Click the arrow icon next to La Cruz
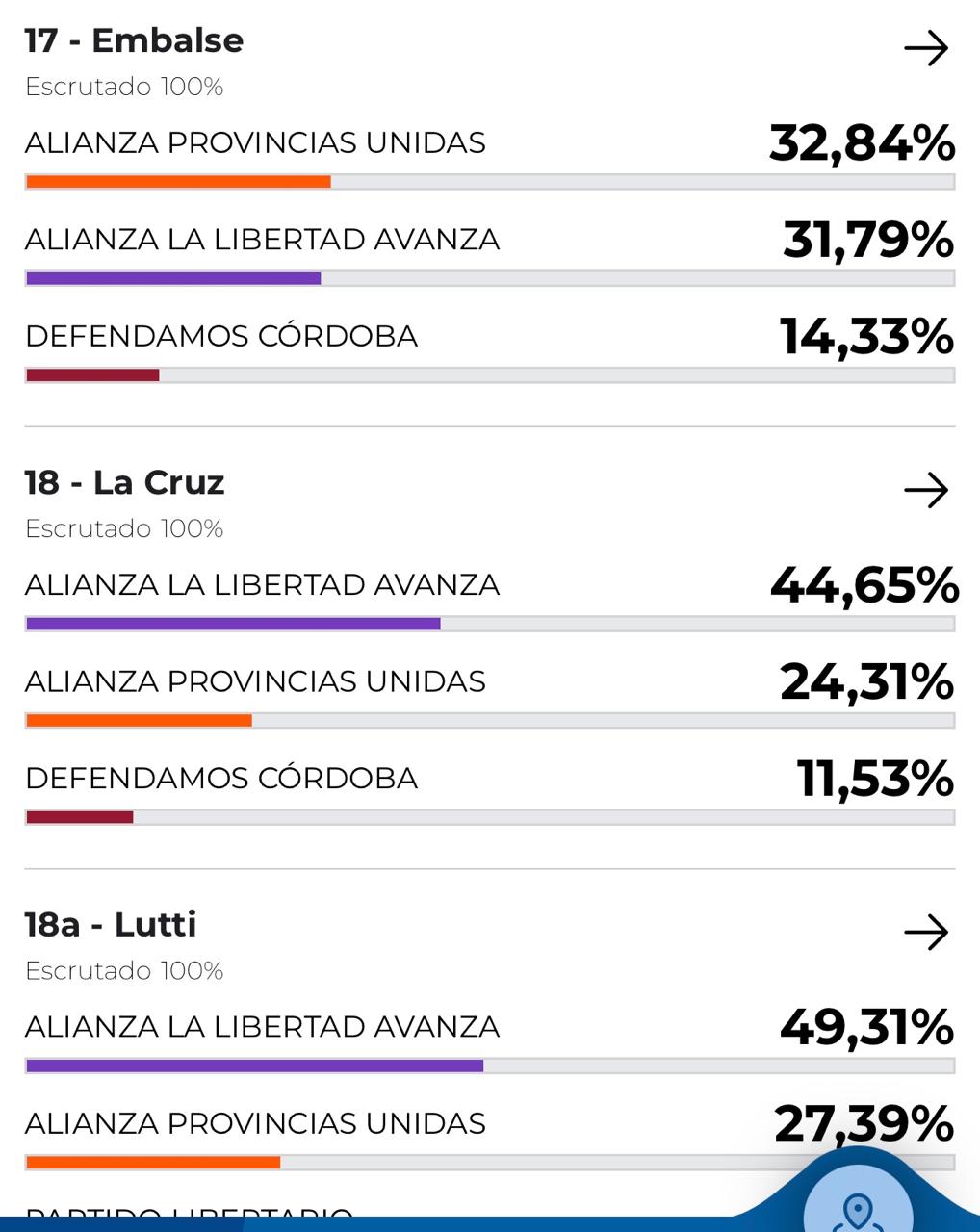 926,491
